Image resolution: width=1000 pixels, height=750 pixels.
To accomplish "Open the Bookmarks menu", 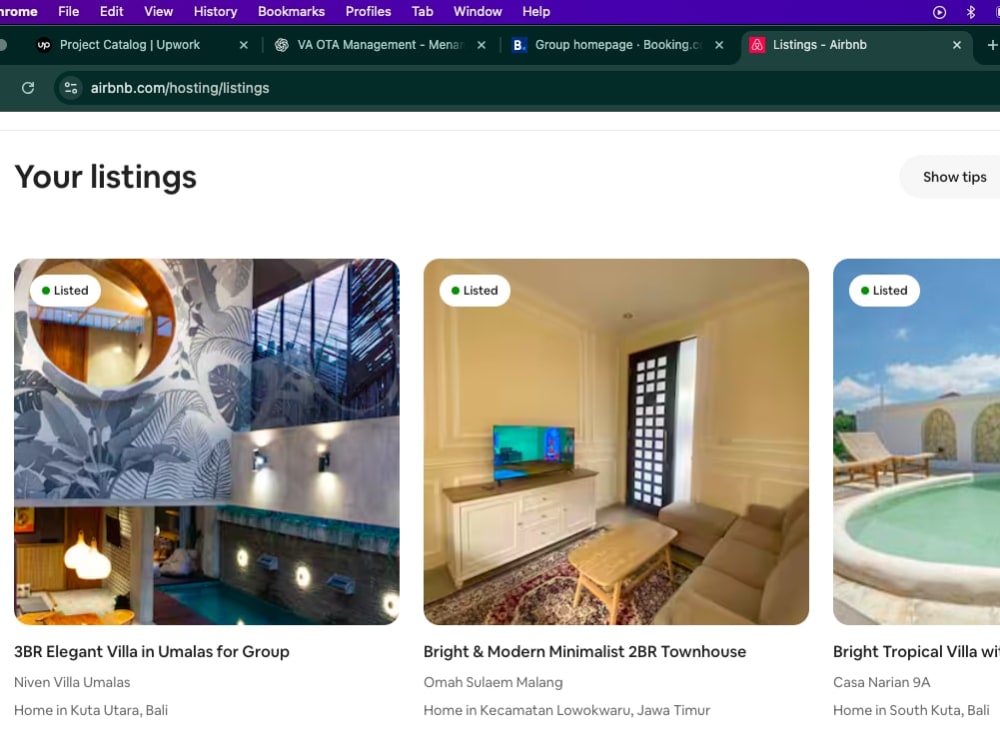I will pyautogui.click(x=291, y=11).
